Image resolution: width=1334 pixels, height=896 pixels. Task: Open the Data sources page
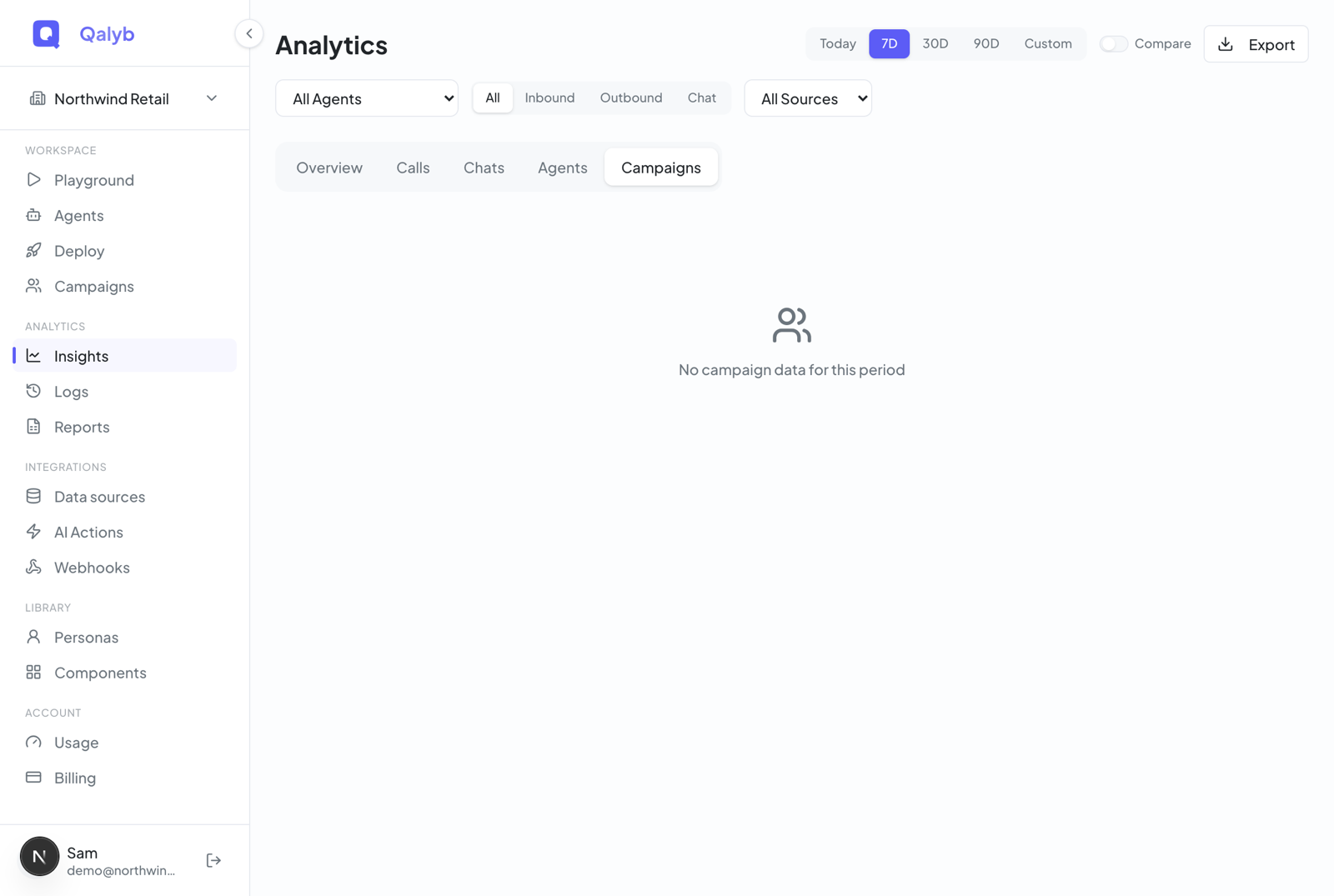(125, 497)
